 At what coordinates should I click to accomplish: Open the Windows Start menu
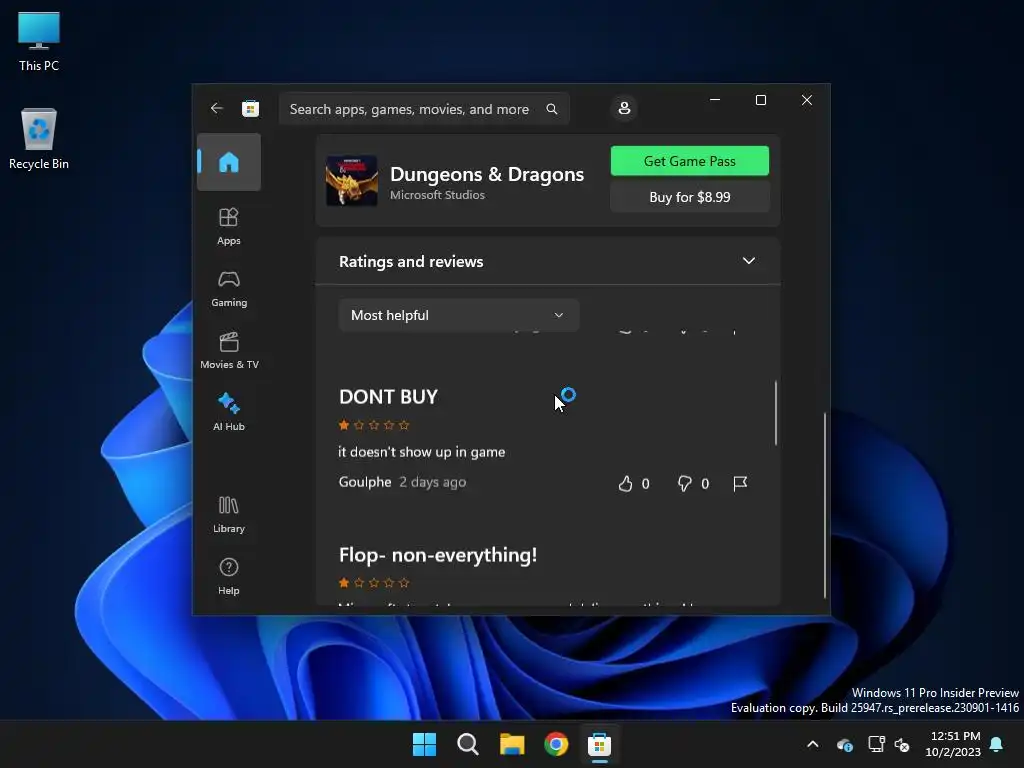(424, 744)
